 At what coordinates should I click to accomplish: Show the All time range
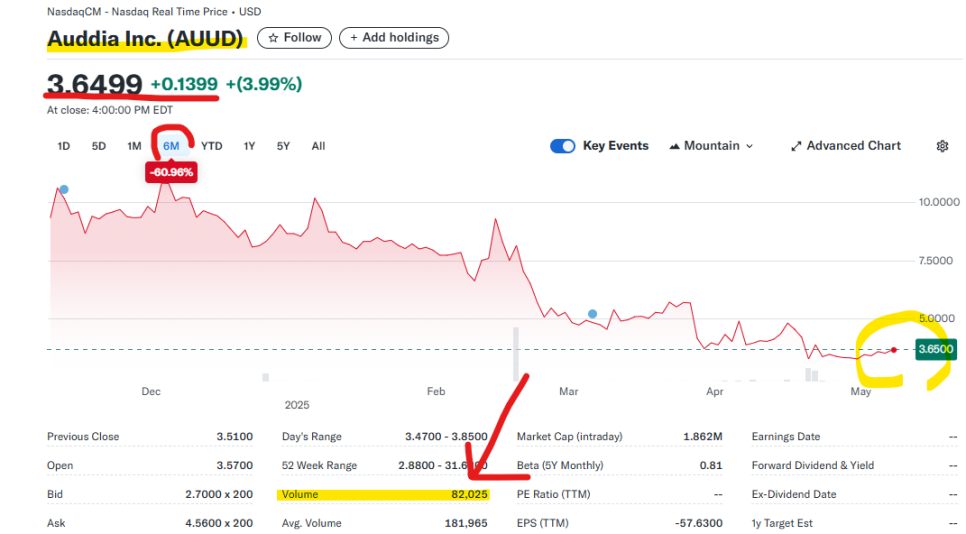click(318, 146)
